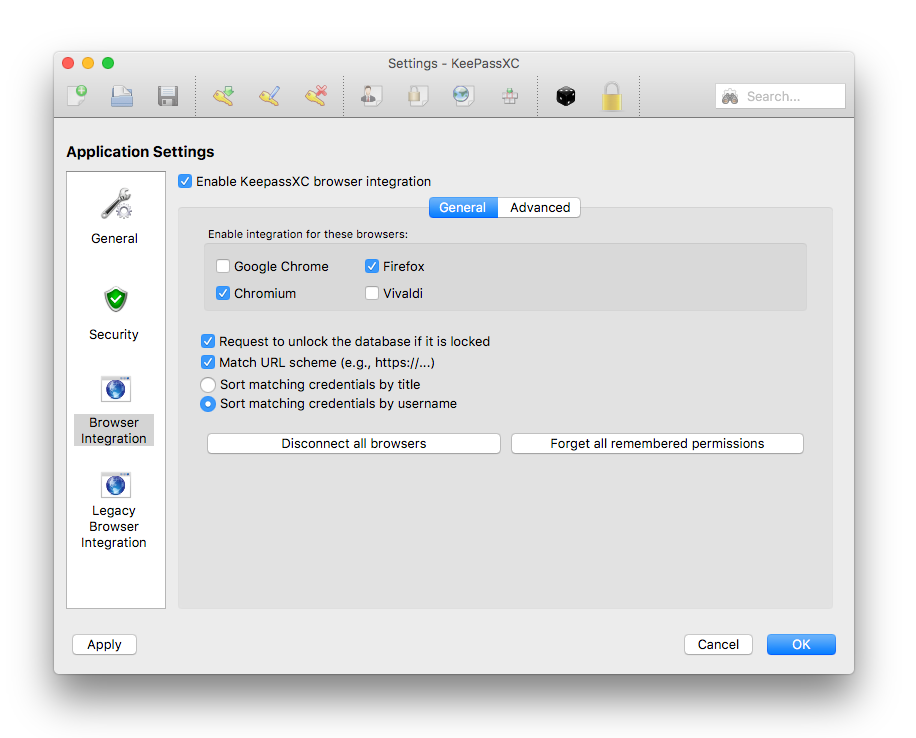Screen dimensions: 916x738
Task: Disable Firefox integration
Action: 373,266
